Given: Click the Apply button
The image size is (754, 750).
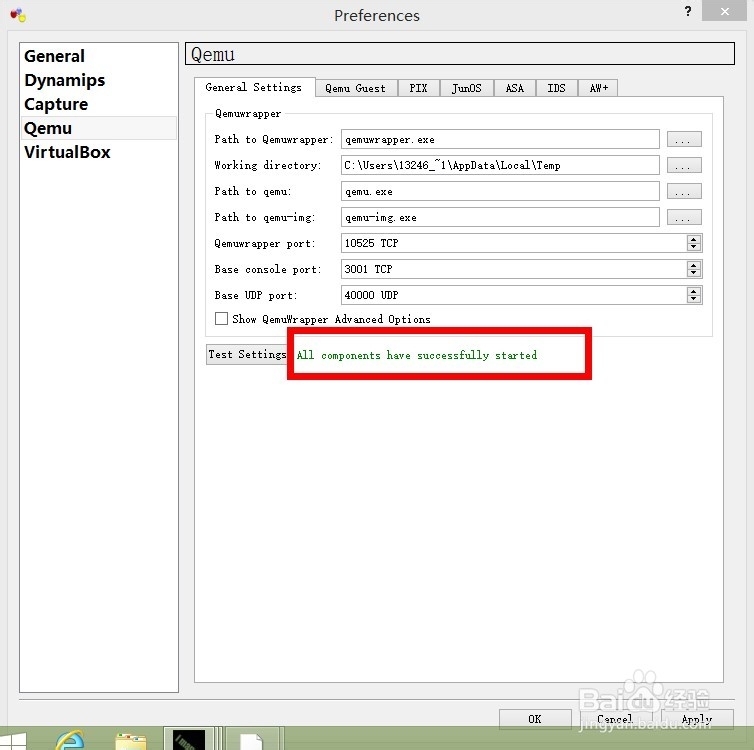Looking at the screenshot, I should tap(697, 719).
